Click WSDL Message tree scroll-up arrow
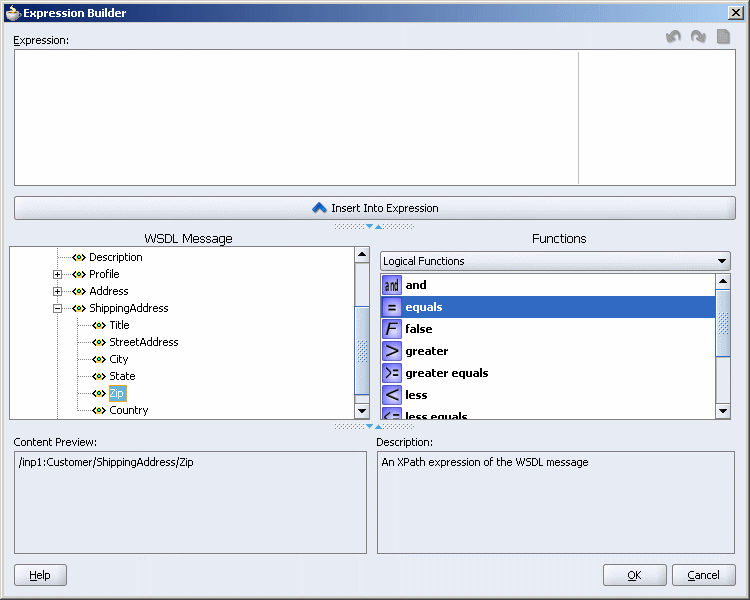Image resolution: width=750 pixels, height=600 pixels. pyautogui.click(x=362, y=255)
